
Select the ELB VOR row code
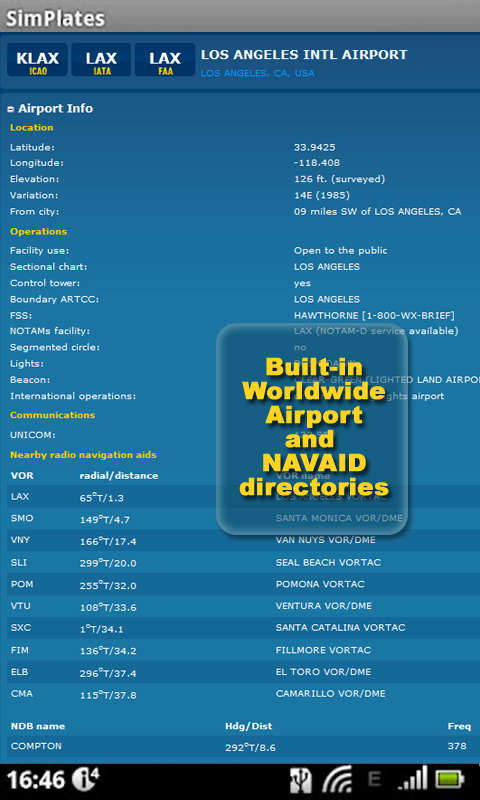19,671
